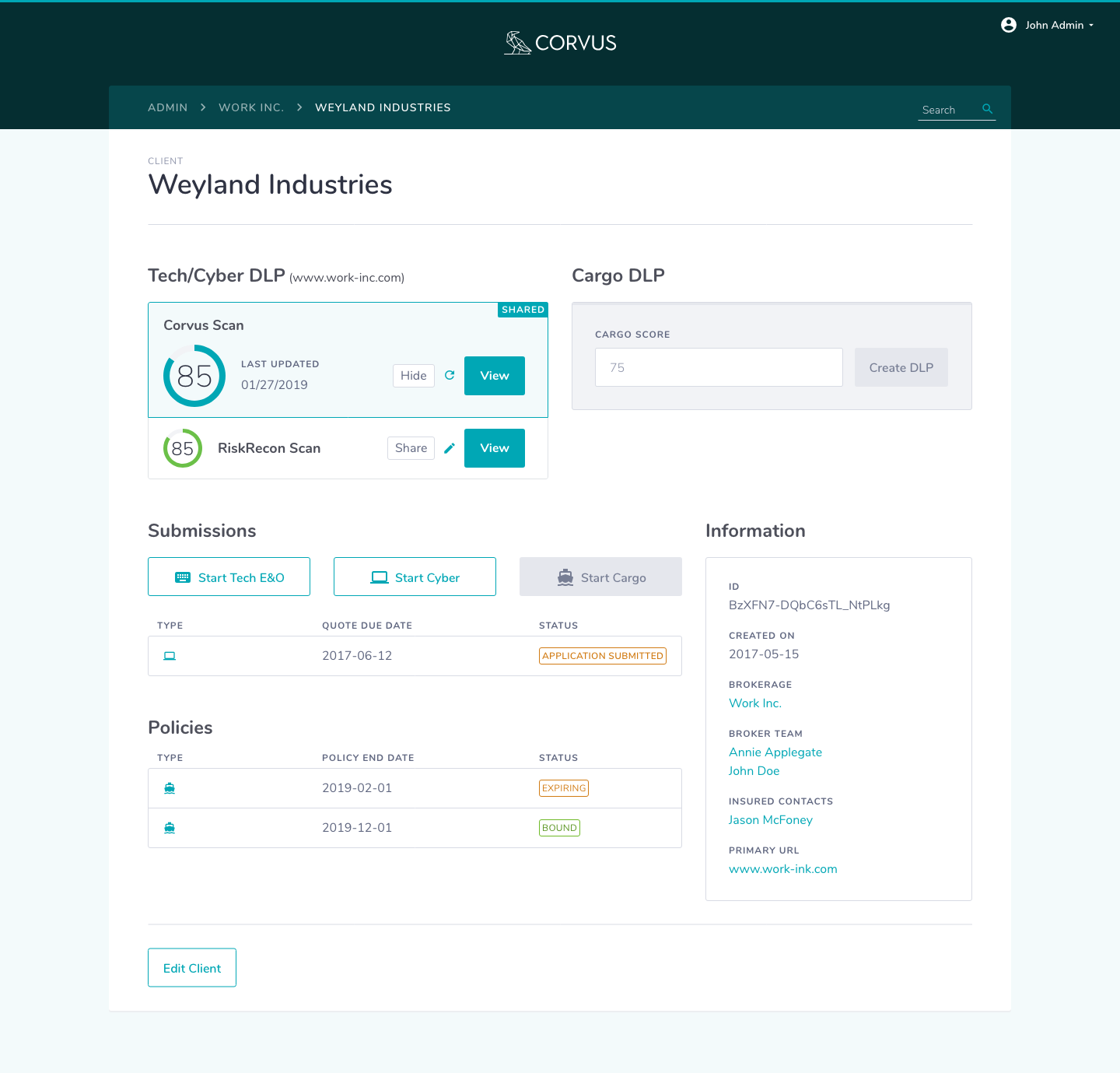Hide the Corvus Scan
The width and height of the screenshot is (1120, 1073).
pyautogui.click(x=413, y=375)
